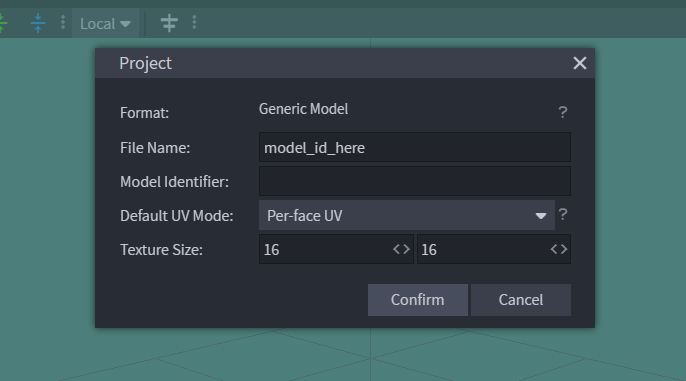Click the texture height slider arrows

click(559, 249)
